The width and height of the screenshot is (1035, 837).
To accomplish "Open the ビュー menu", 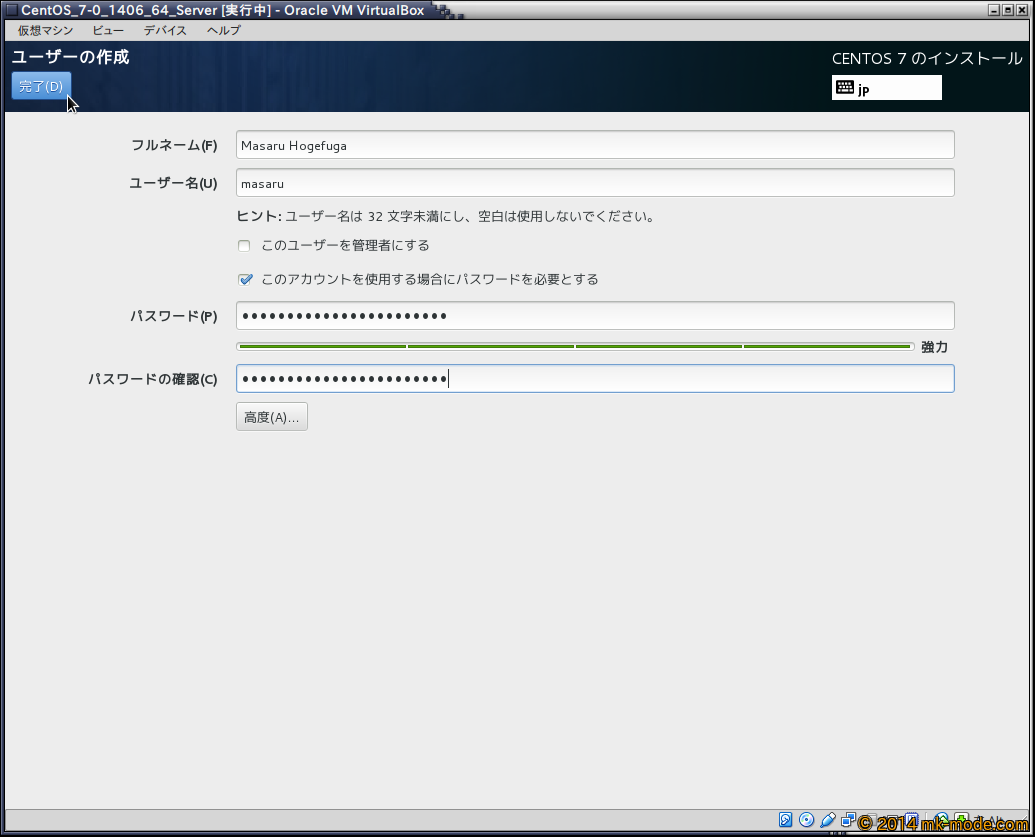I will [108, 30].
